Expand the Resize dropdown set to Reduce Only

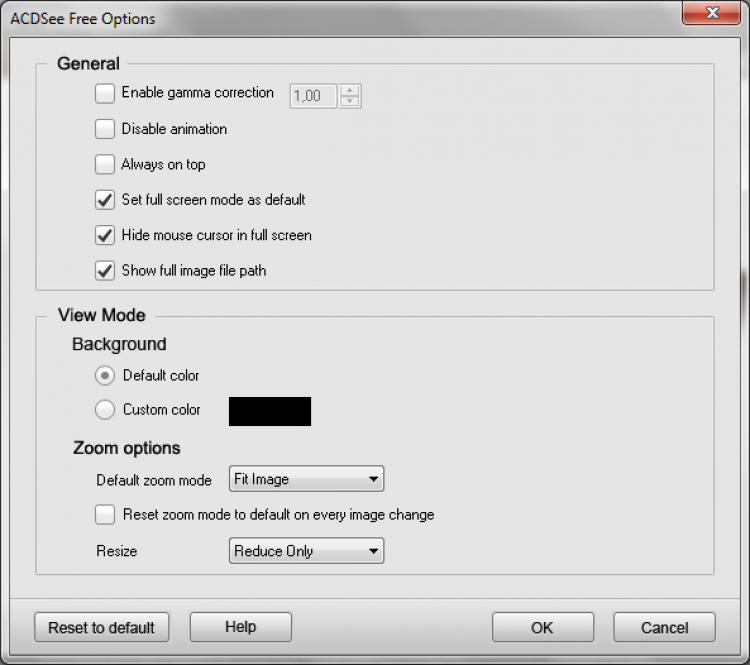coord(306,551)
